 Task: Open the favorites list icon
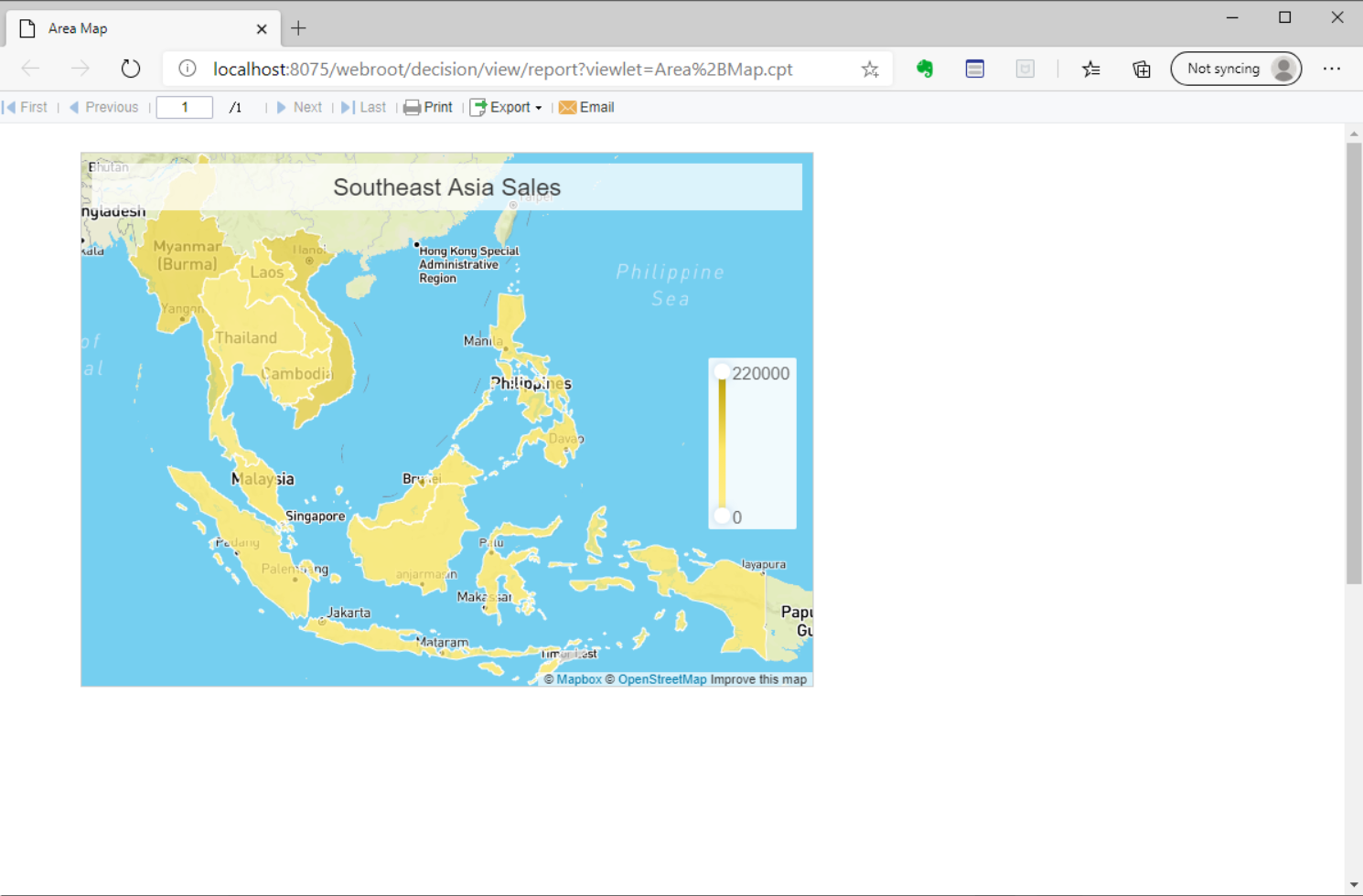pos(1090,69)
